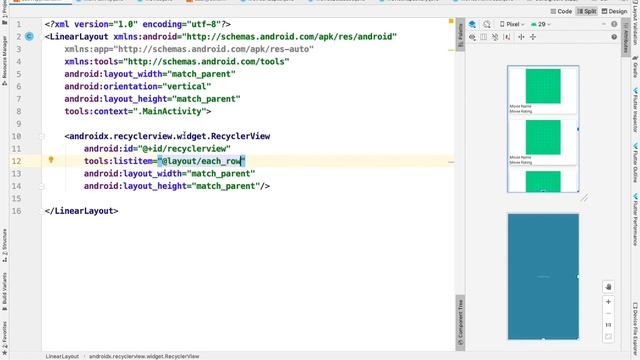Open the Build Variants tool window

coord(4,291)
